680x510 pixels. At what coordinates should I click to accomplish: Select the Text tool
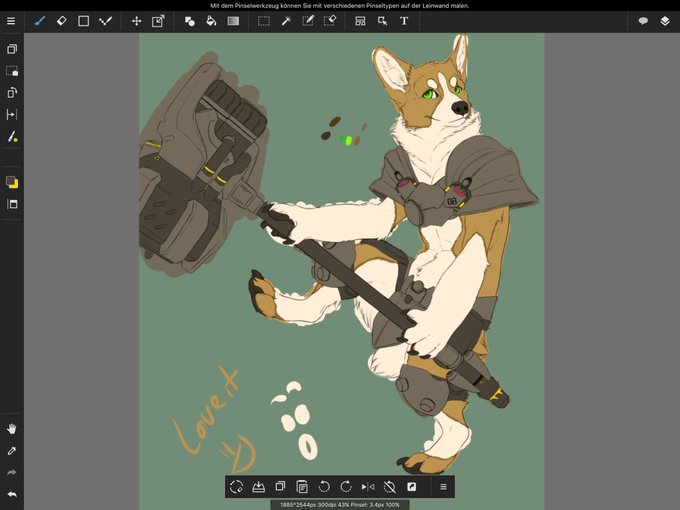point(404,21)
